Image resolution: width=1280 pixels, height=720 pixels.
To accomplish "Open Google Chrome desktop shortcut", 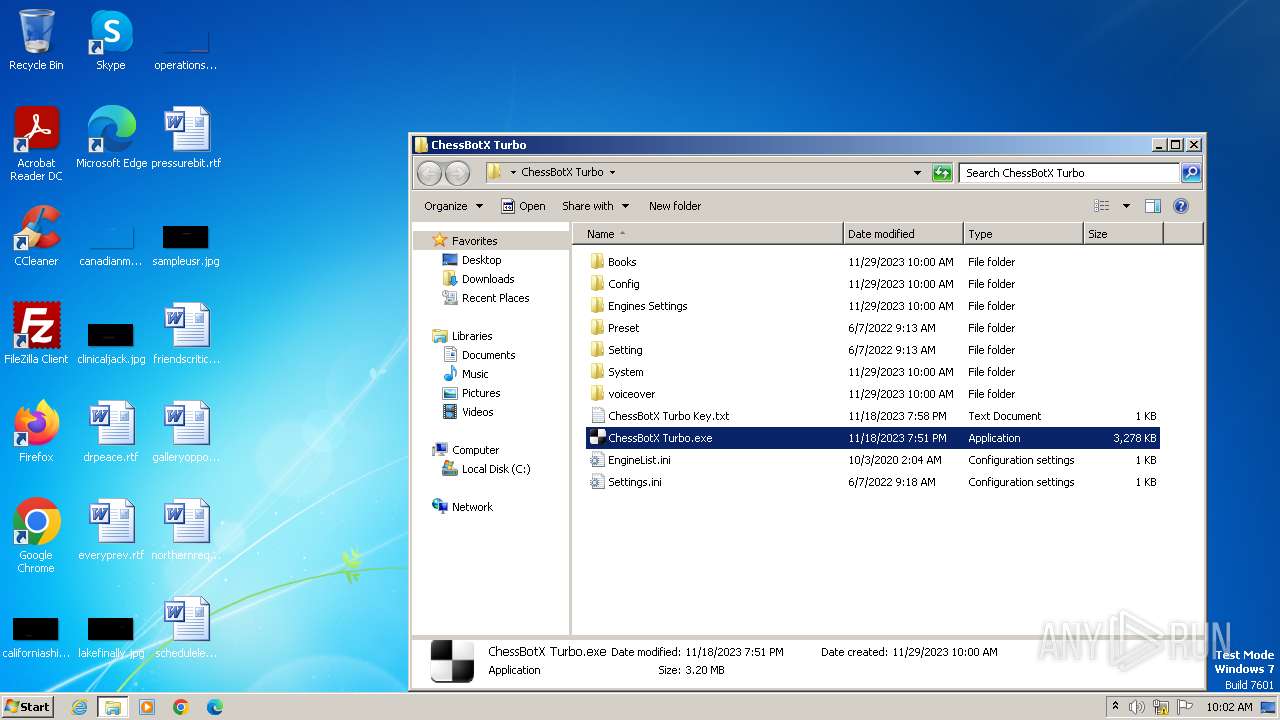I will pos(36,535).
